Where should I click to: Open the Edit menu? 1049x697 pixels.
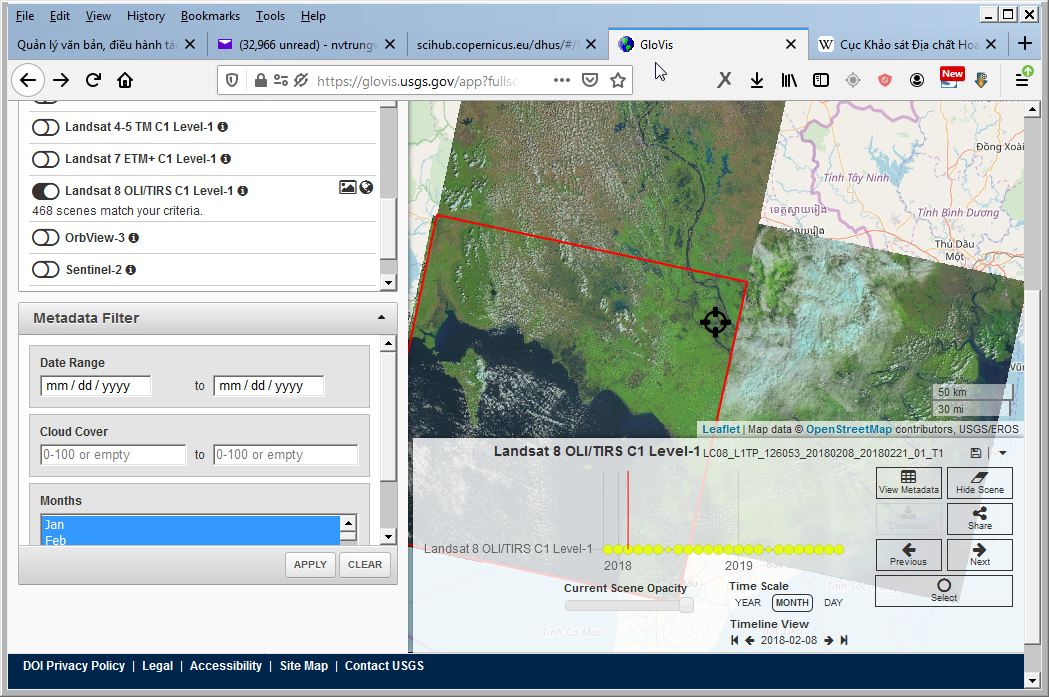tap(60, 15)
